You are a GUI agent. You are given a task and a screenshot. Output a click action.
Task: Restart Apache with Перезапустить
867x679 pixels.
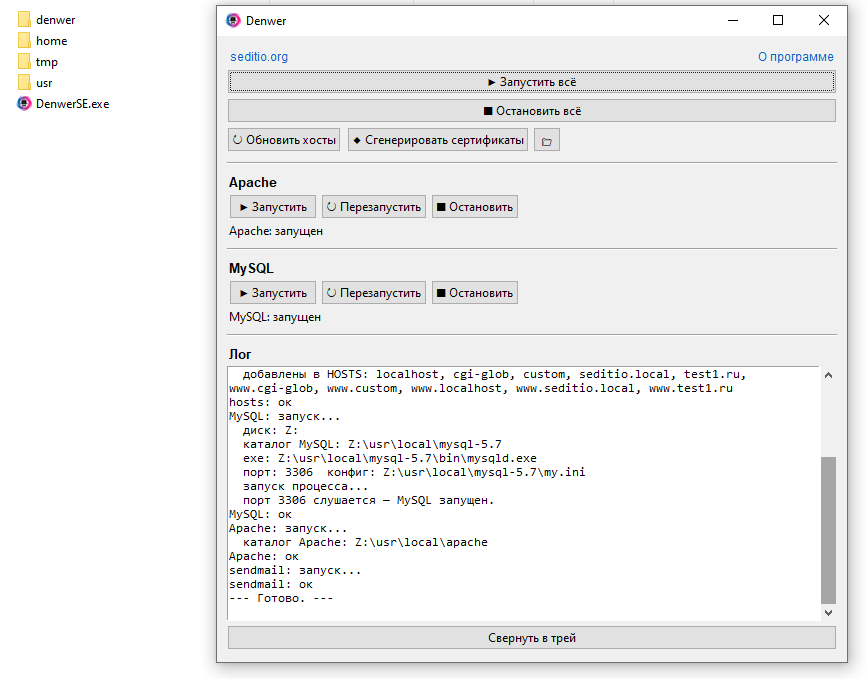click(373, 207)
